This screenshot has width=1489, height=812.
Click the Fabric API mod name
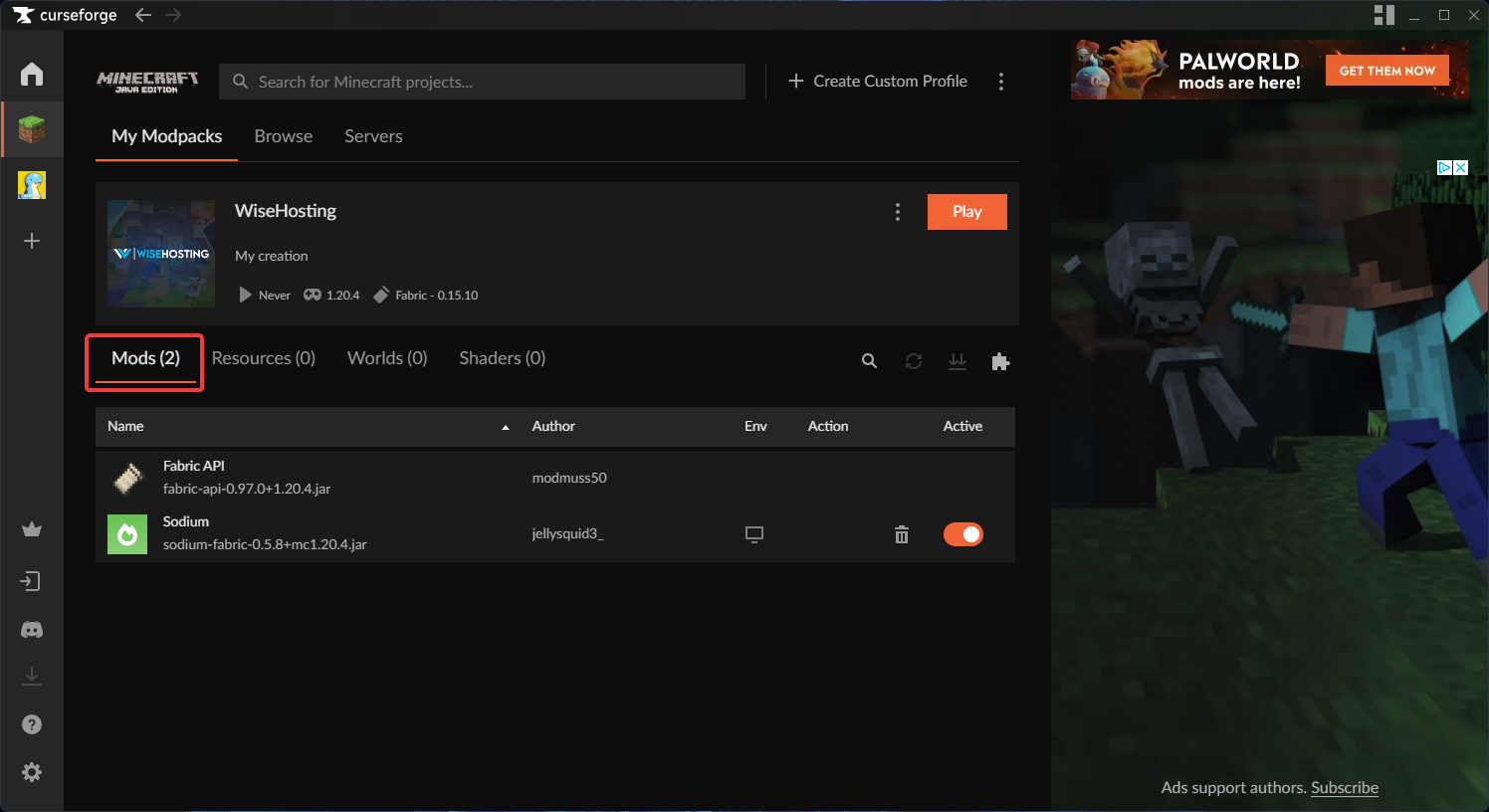(194, 466)
